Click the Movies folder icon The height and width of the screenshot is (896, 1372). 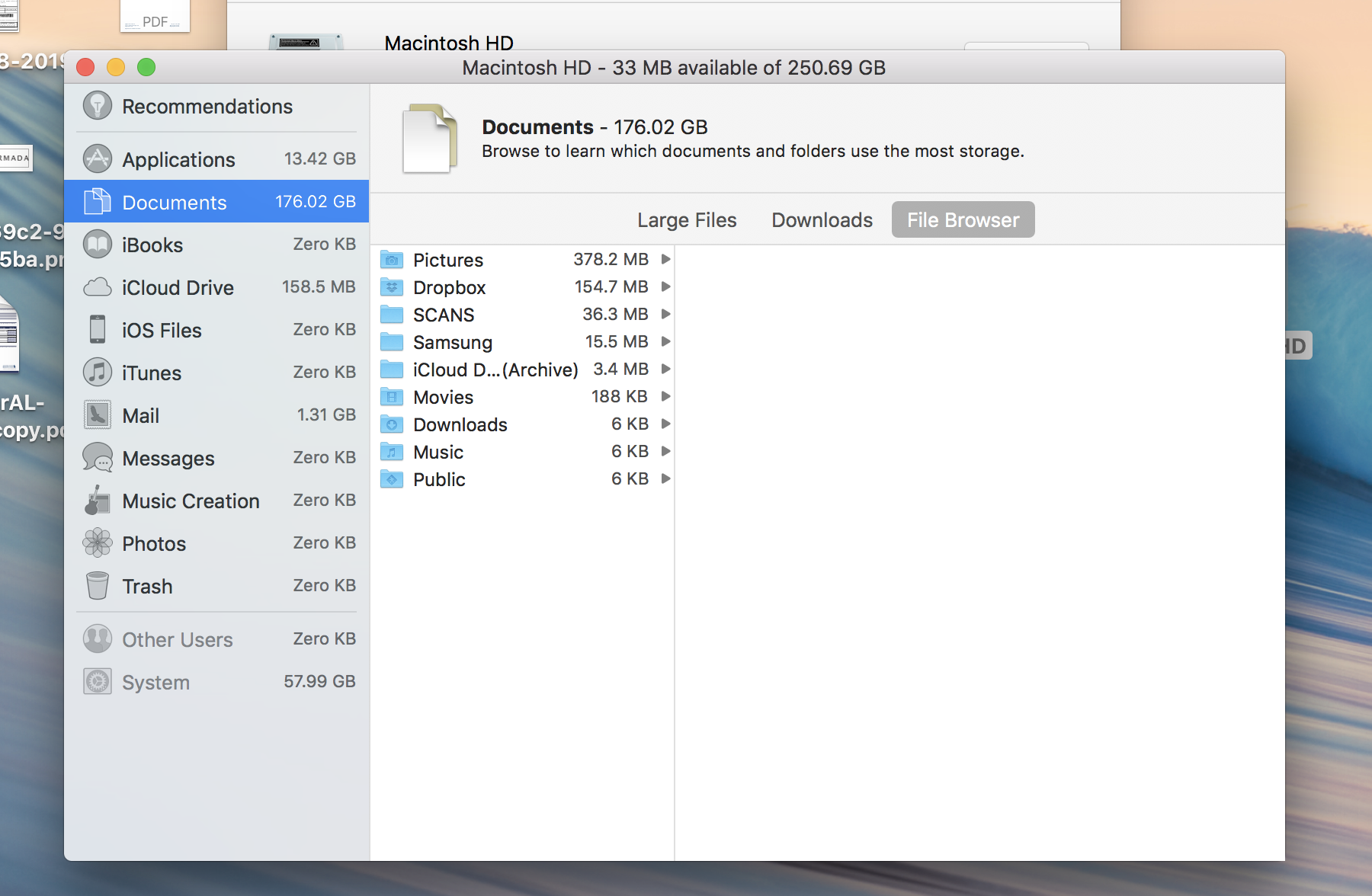click(x=392, y=397)
